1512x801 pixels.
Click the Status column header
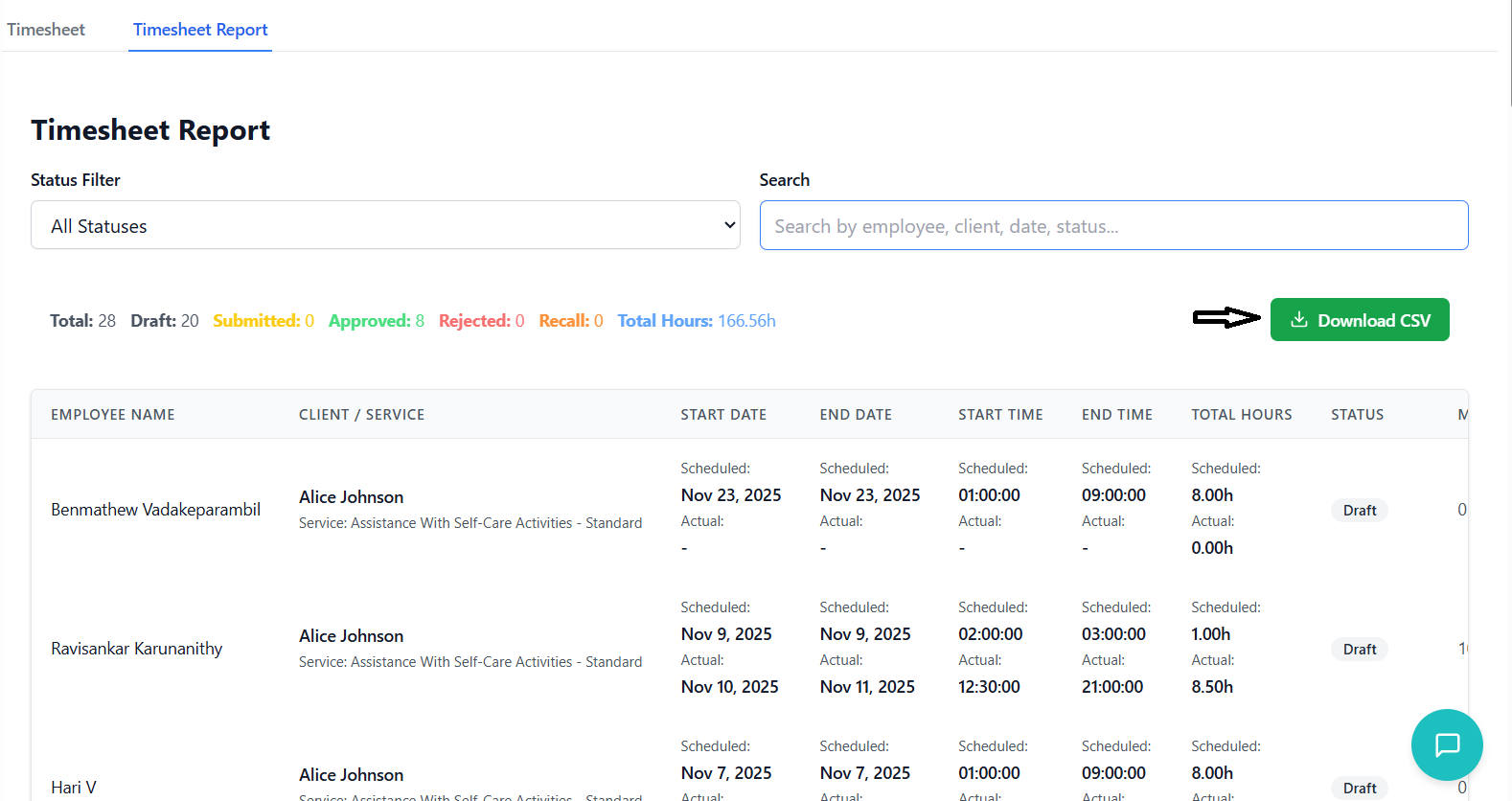[x=1357, y=415]
